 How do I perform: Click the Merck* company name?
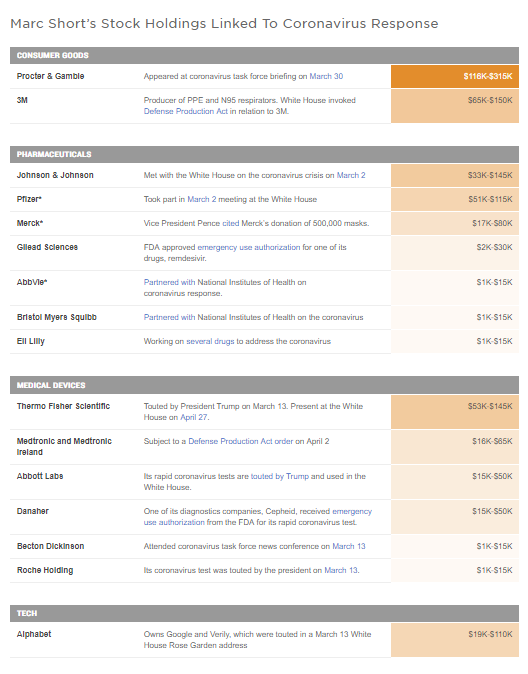(30, 223)
